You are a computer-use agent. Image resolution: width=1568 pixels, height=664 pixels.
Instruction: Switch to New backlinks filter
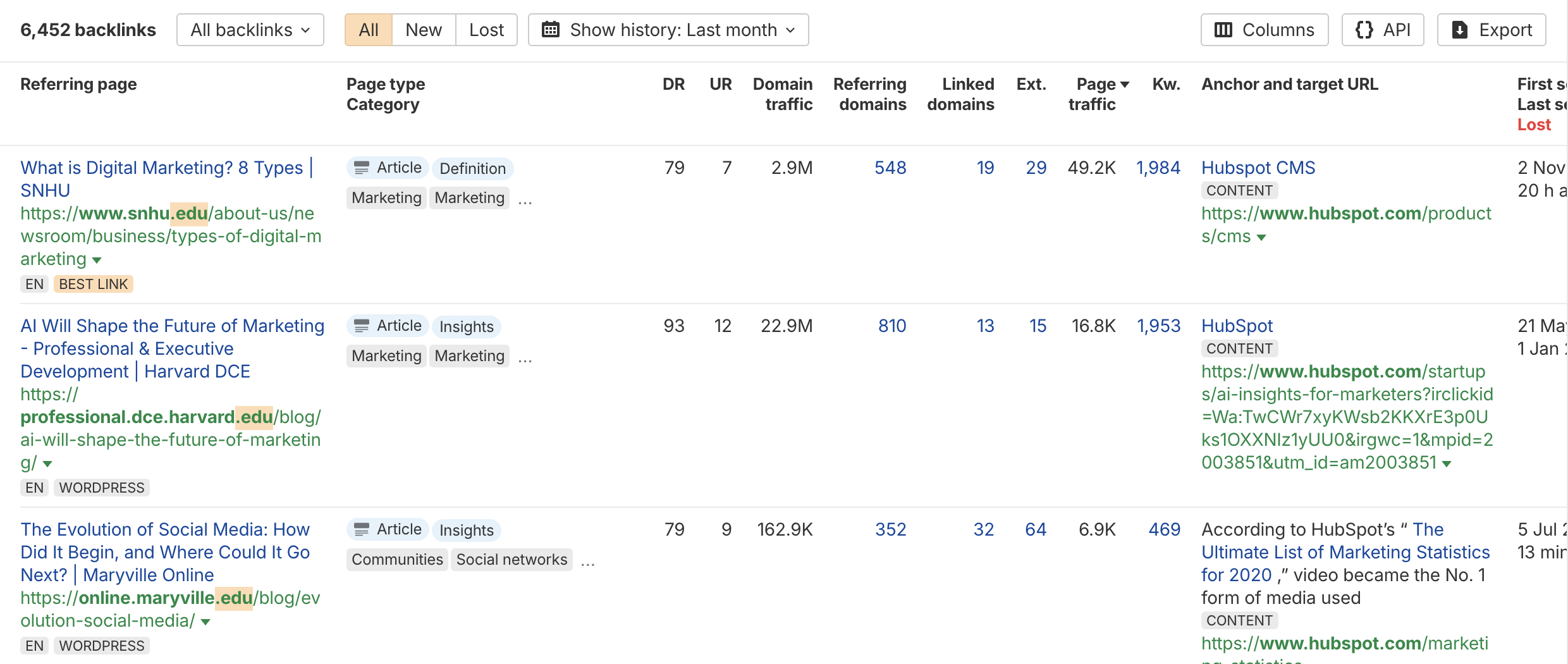click(423, 30)
